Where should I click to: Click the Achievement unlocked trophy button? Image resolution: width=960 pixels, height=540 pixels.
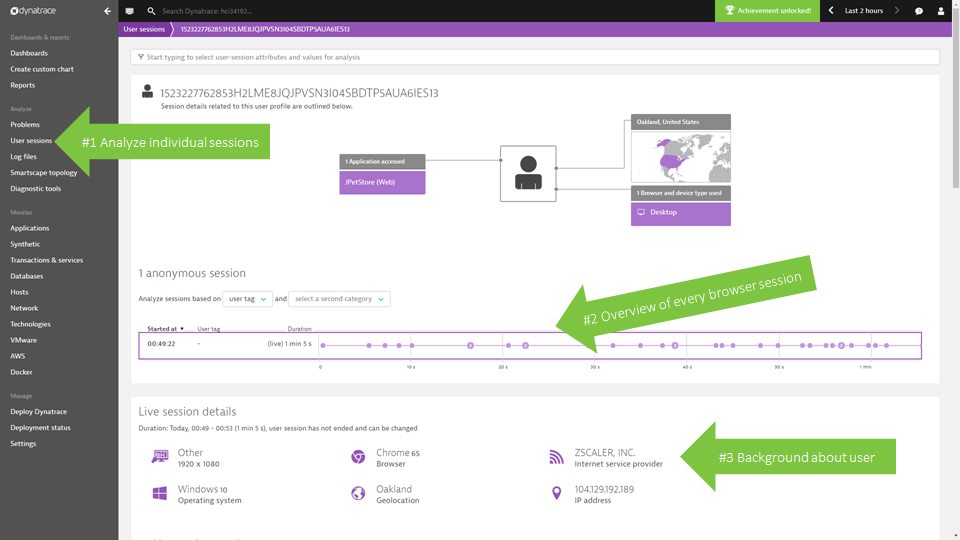point(767,11)
